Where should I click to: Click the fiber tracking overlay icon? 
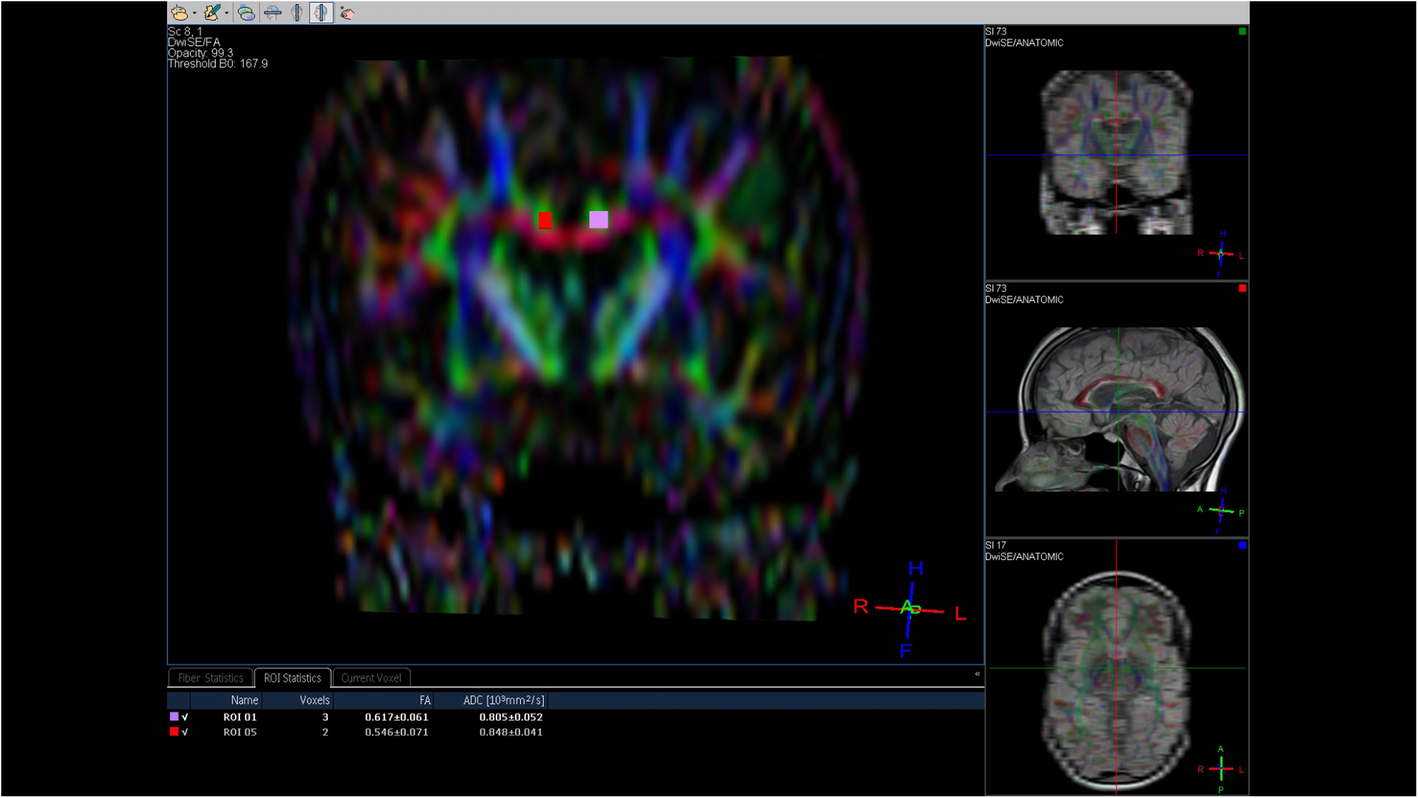246,13
